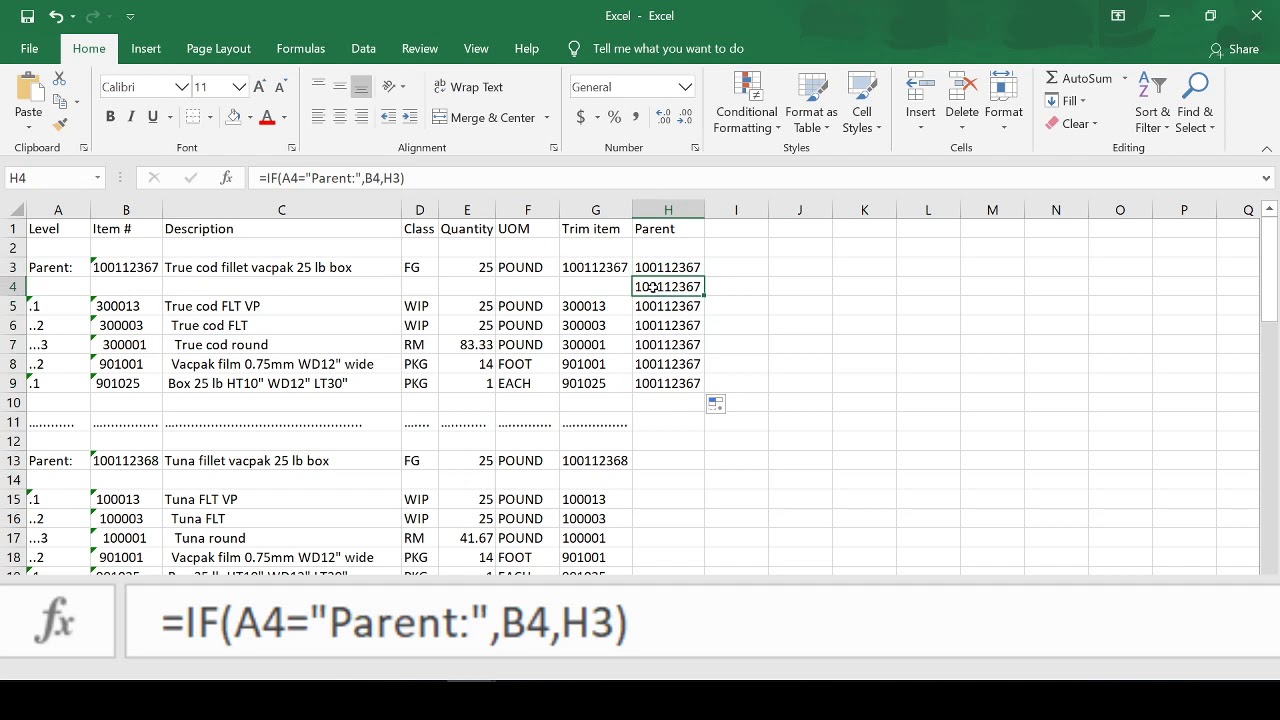The height and width of the screenshot is (720, 1280).
Task: Switch to the Page Layout tab
Action: [218, 49]
